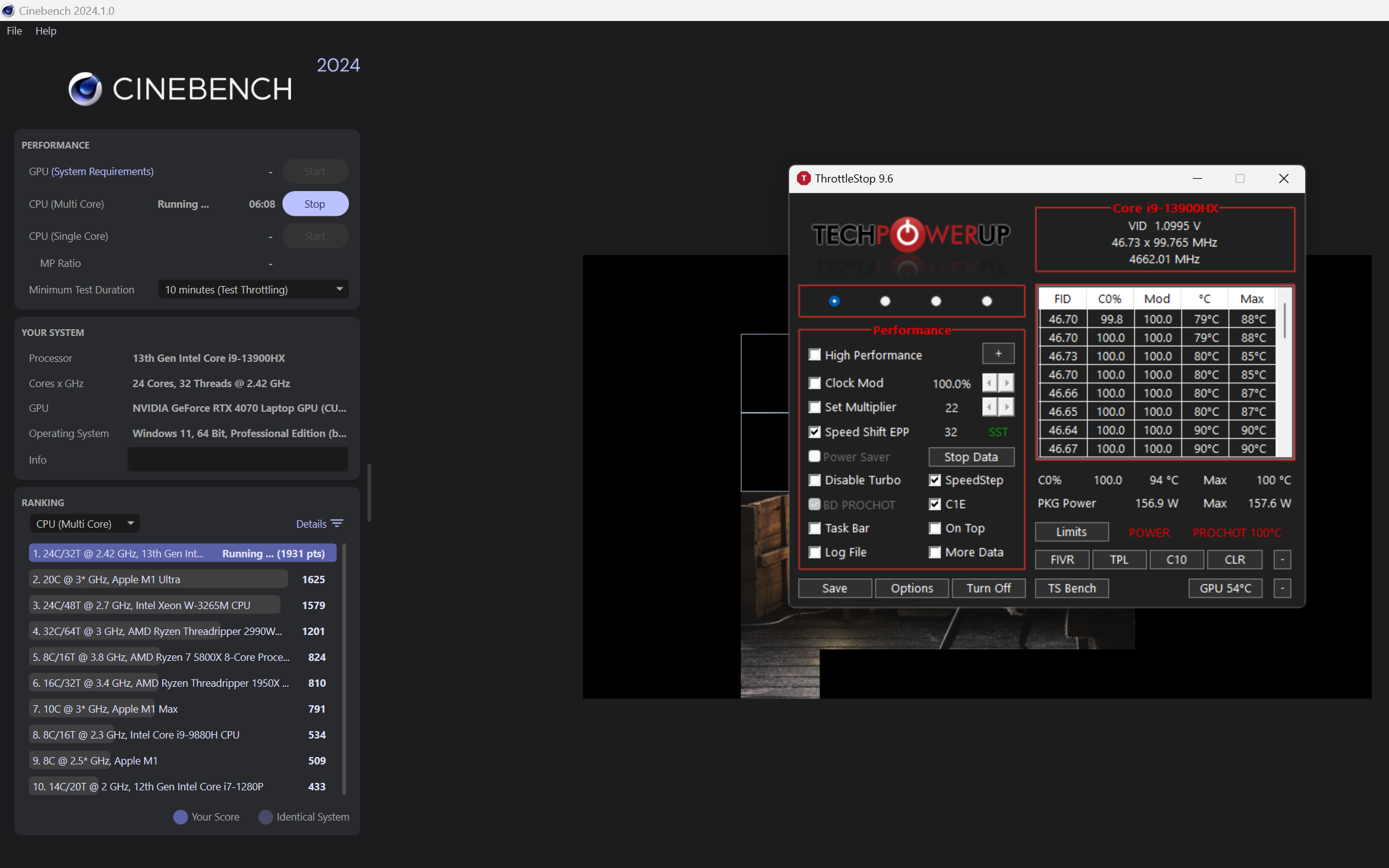Enable the Task Bar checkbox
The width and height of the screenshot is (1389, 868).
814,528
